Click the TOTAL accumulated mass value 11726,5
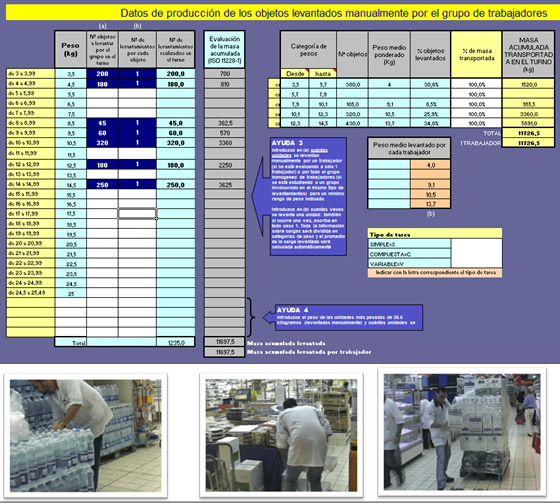 pyautogui.click(x=528, y=133)
